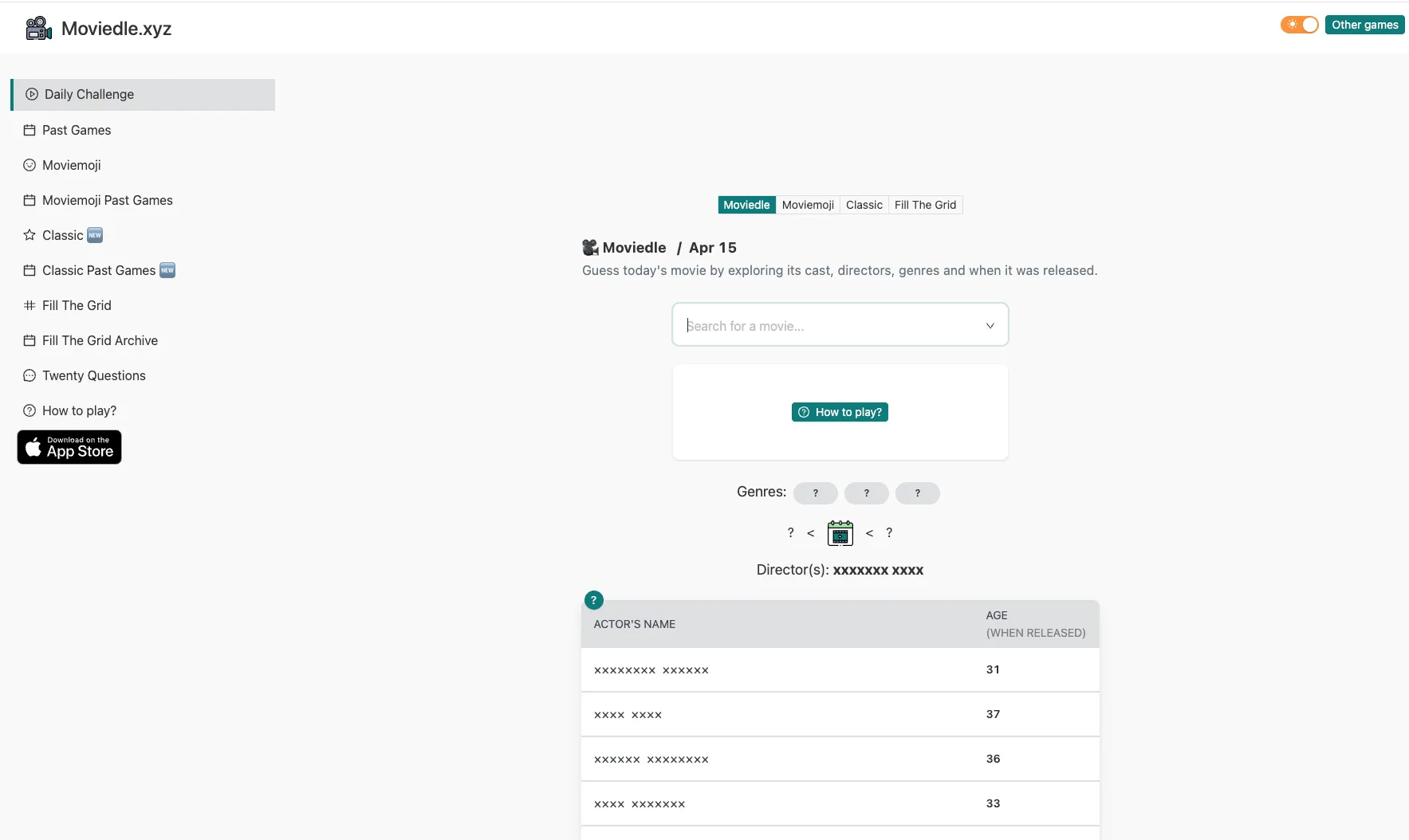This screenshot has height=840, width=1409.
Task: Switch to the Moviemoji tab
Action: click(807, 205)
